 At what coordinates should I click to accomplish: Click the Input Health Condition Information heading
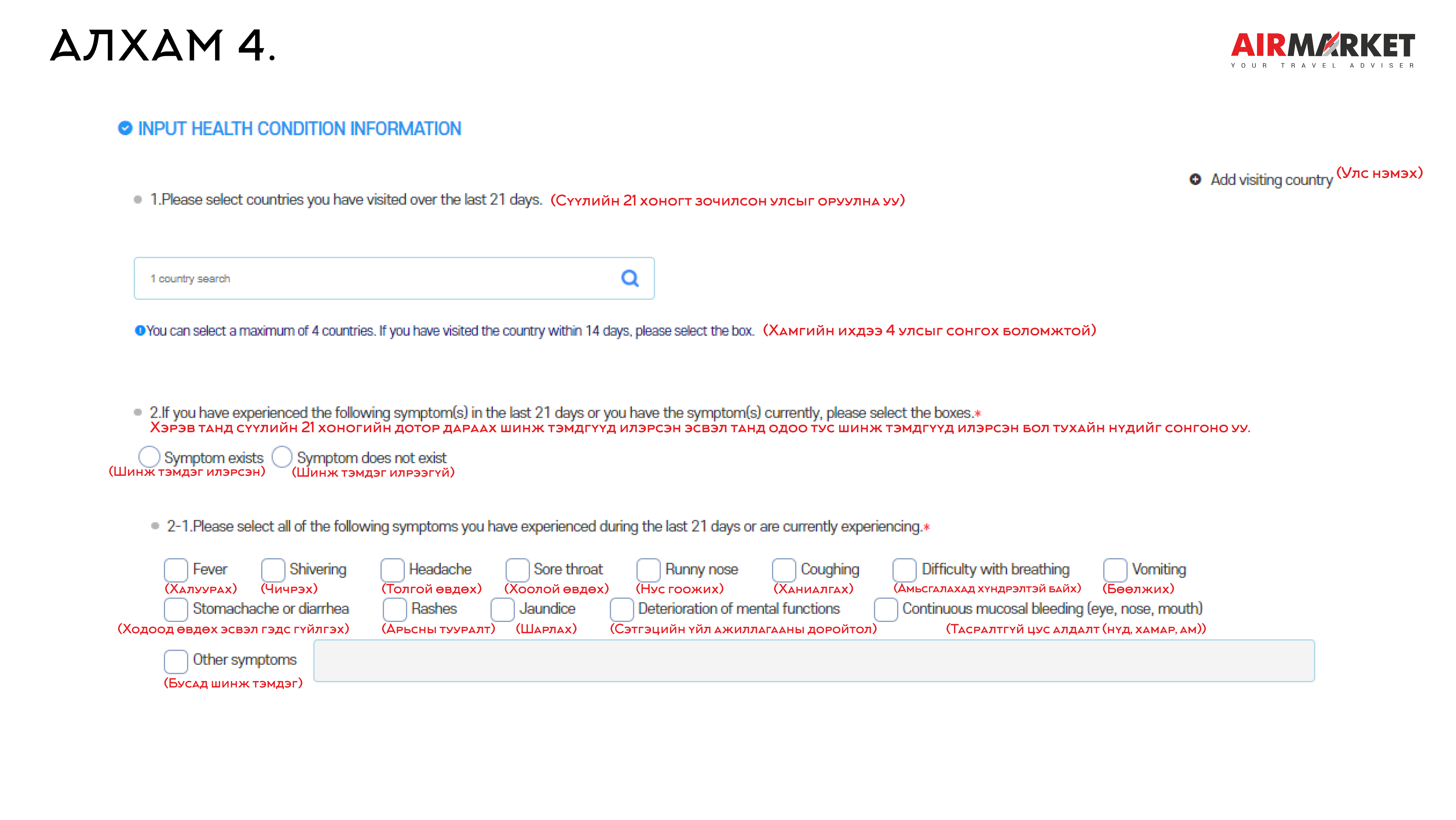tap(300, 129)
